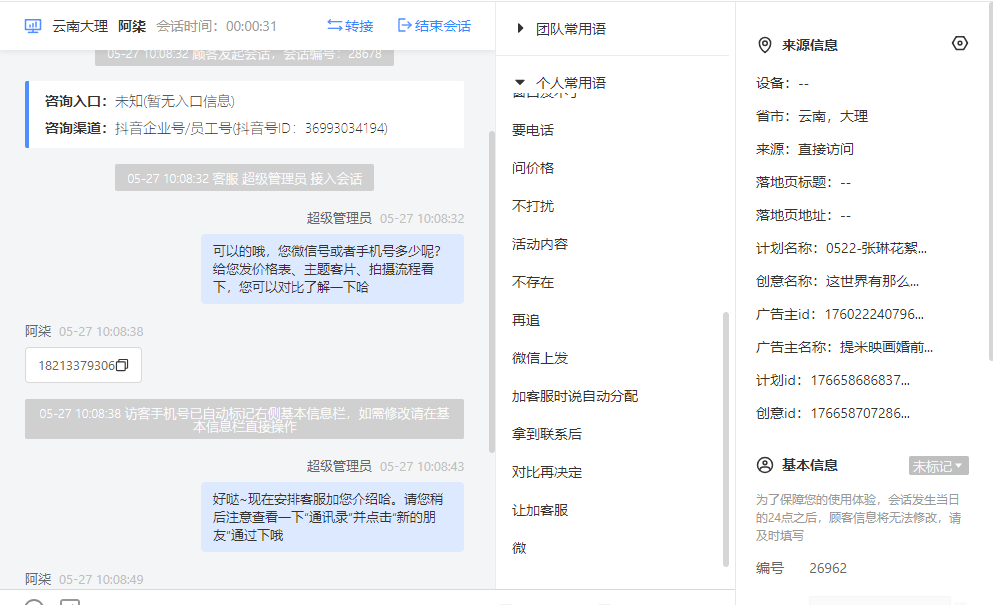Click the 广告主名称 value 提米映画婚前...
Image resolution: width=993 pixels, height=605 pixels.
[x=886, y=347]
